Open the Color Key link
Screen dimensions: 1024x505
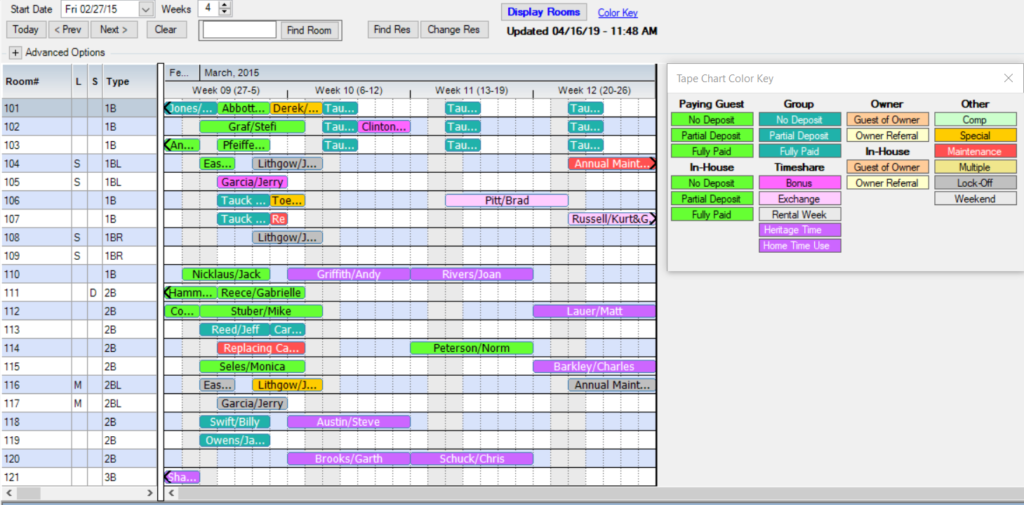(x=617, y=14)
